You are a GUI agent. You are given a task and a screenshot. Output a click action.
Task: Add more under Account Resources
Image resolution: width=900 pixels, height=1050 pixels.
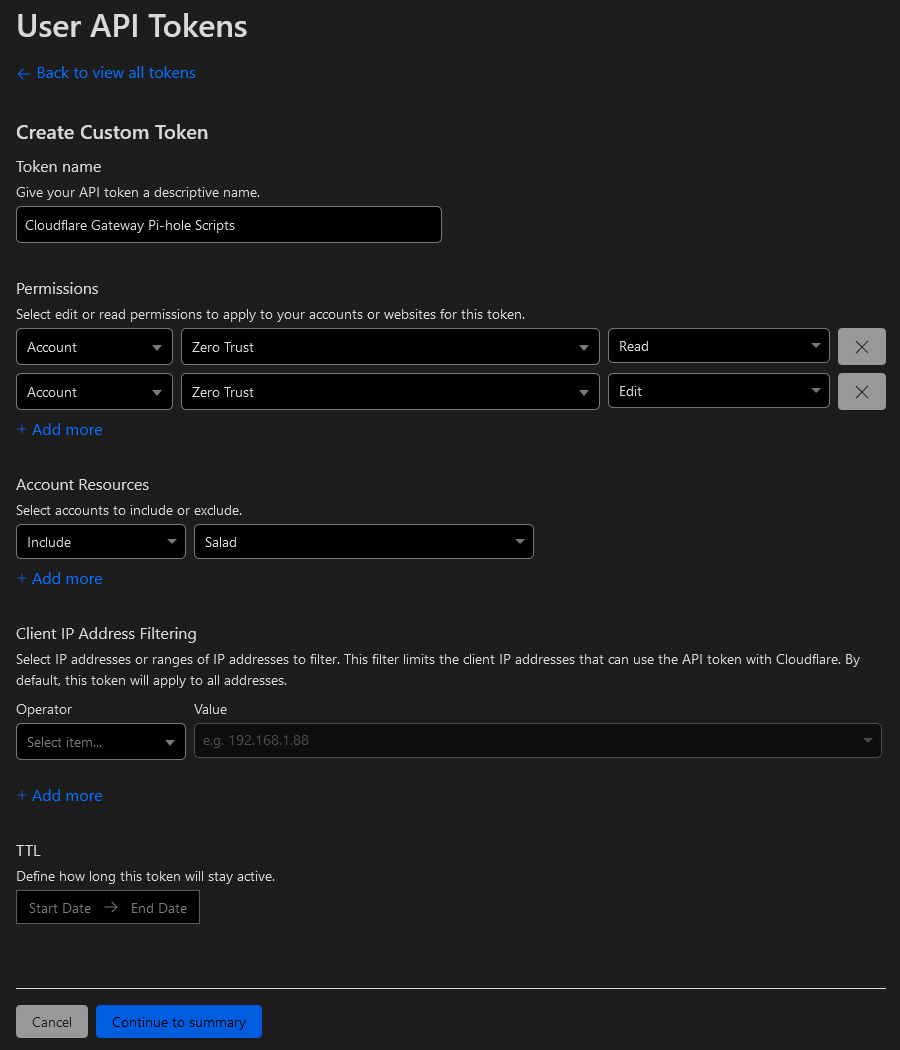(x=60, y=579)
